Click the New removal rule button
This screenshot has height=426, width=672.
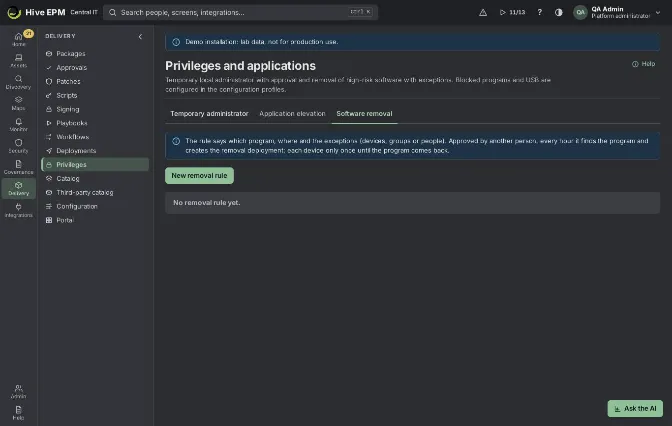click(199, 175)
